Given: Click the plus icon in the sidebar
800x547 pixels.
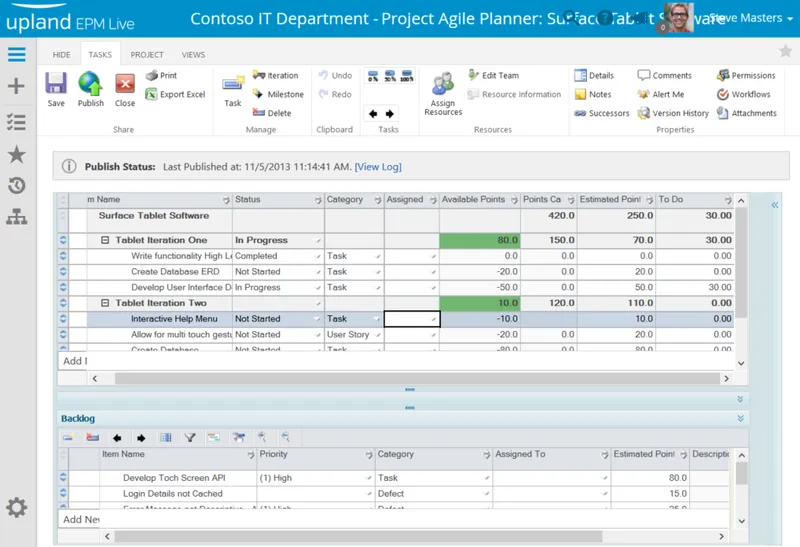Looking at the screenshot, I should click(x=16, y=86).
